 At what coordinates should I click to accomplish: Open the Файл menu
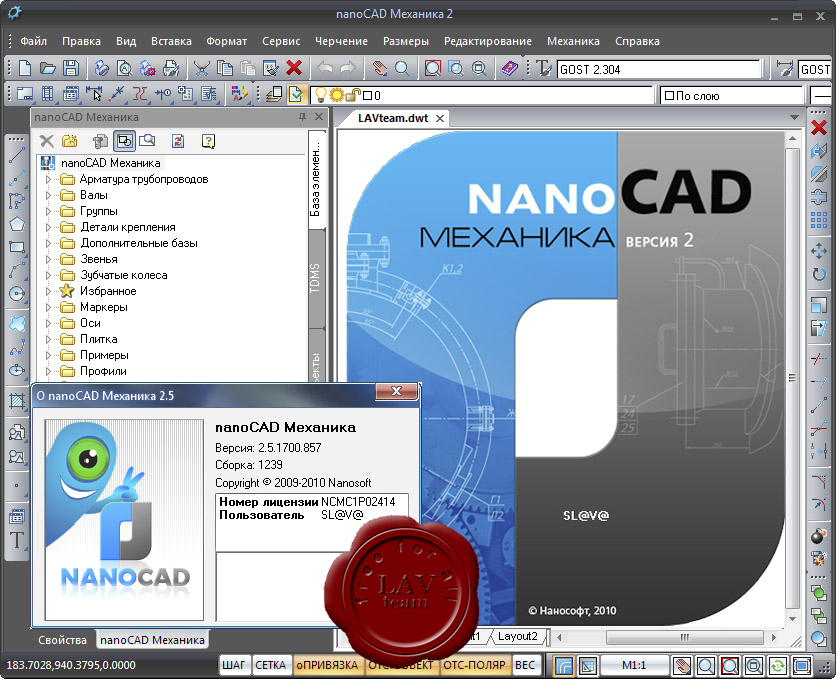pyautogui.click(x=33, y=41)
